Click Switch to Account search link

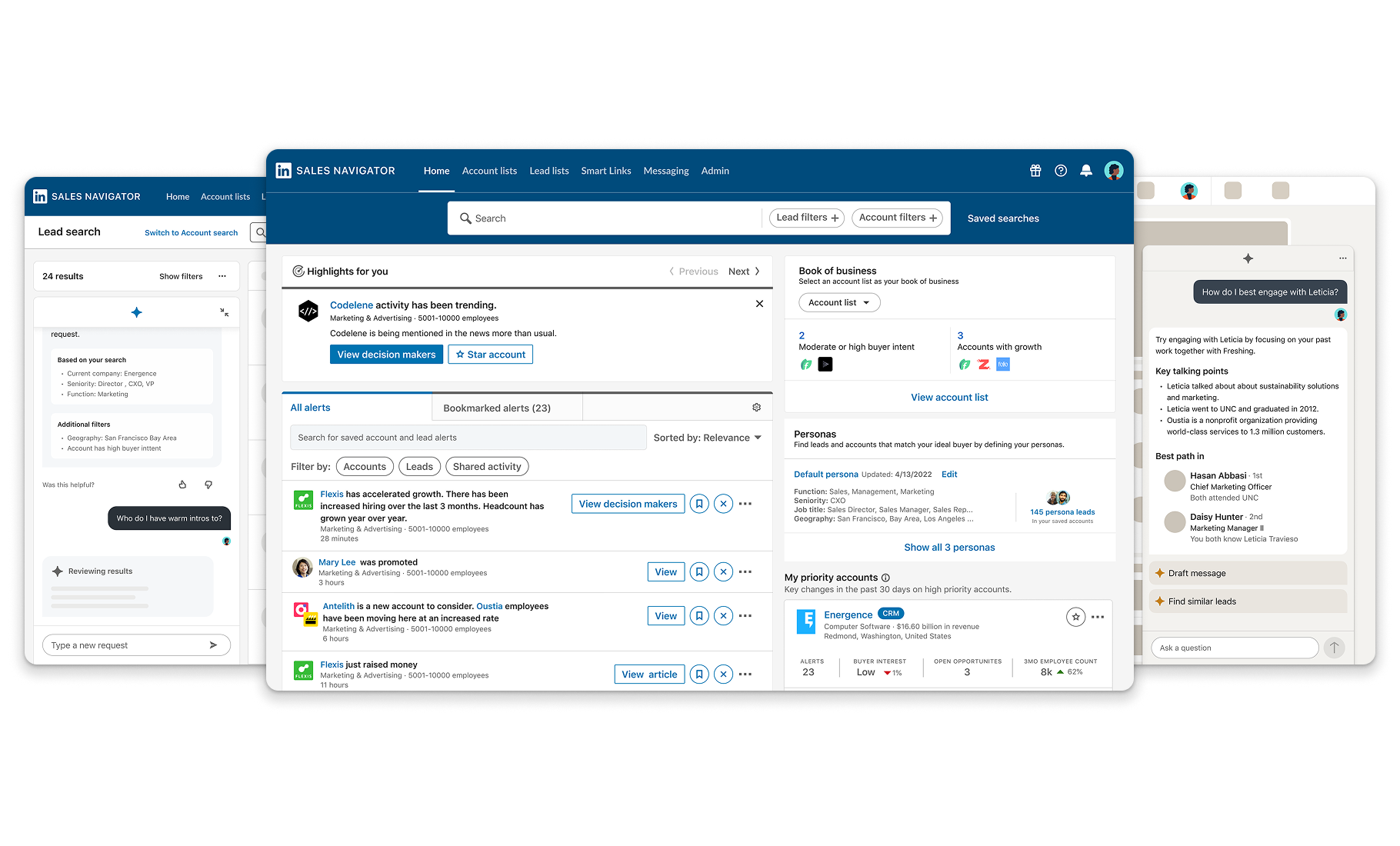191,232
